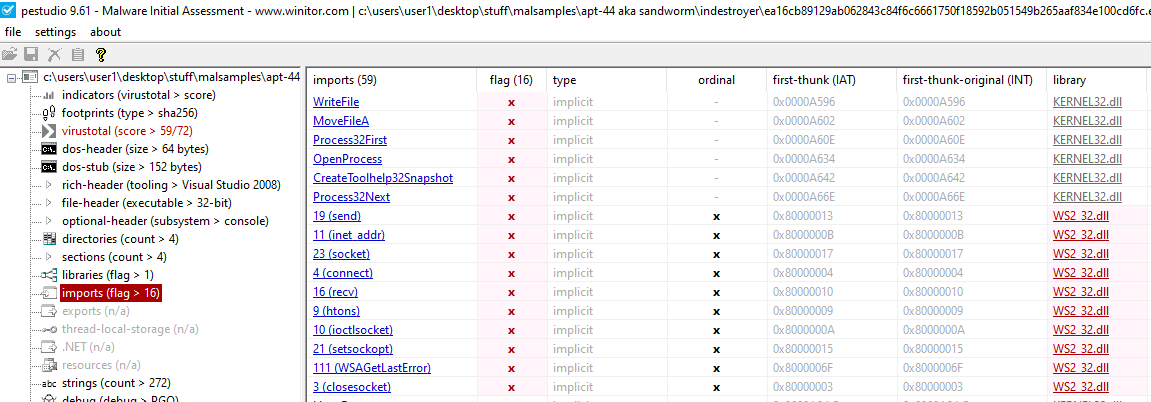The height and width of the screenshot is (402, 1151).
Task: Sort by flag (16) column header
Action: click(512, 80)
